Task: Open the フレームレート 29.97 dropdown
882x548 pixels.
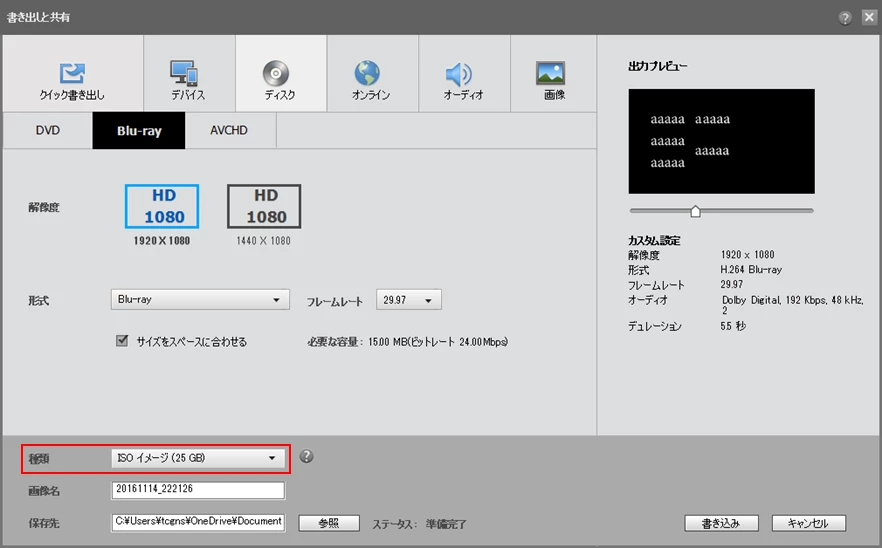Action: click(409, 300)
